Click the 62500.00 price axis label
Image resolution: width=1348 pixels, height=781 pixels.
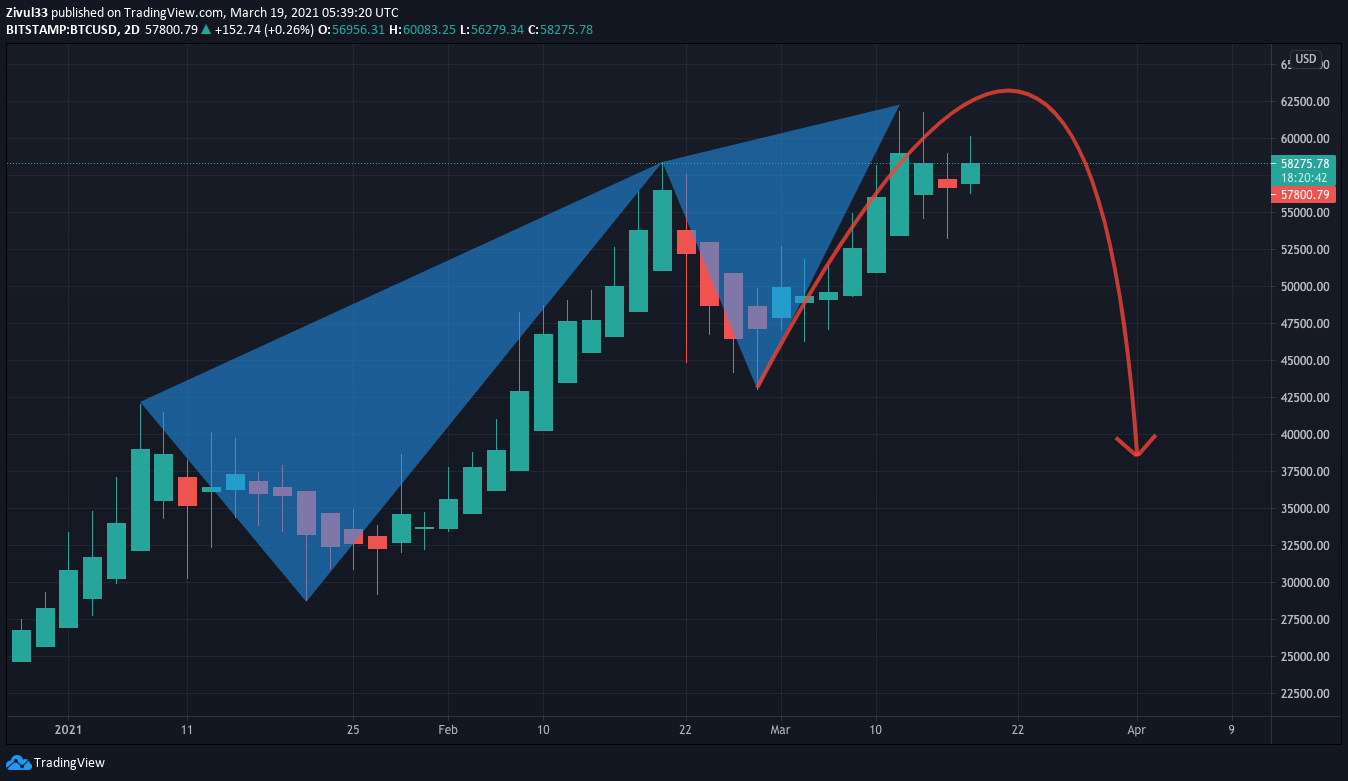pos(1305,102)
